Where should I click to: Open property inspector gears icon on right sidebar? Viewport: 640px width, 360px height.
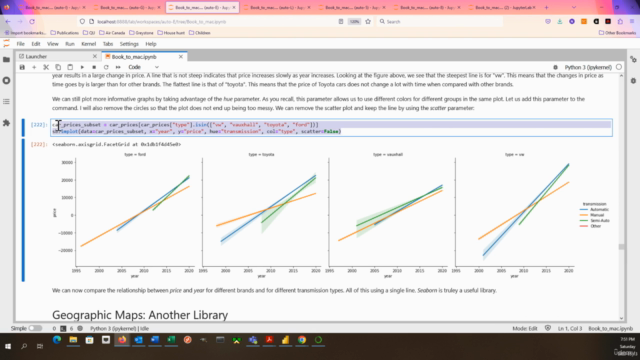point(633,60)
